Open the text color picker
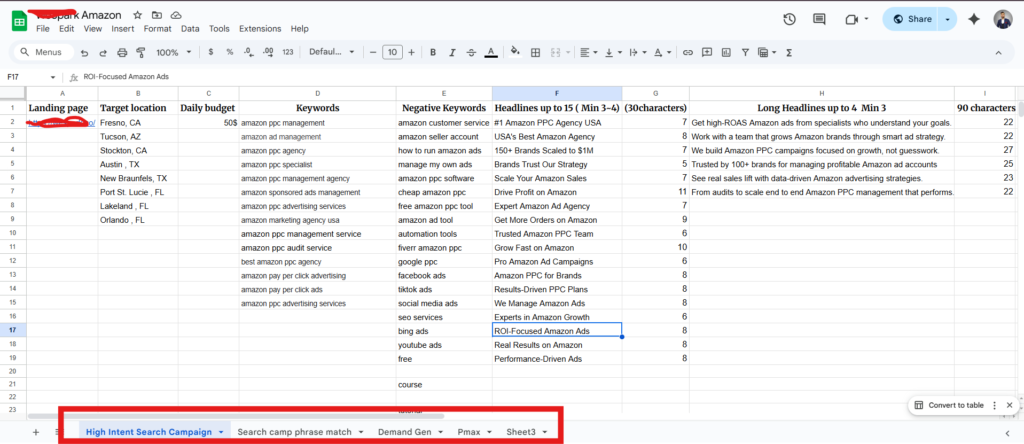The height and width of the screenshot is (444, 1024). pyautogui.click(x=490, y=52)
